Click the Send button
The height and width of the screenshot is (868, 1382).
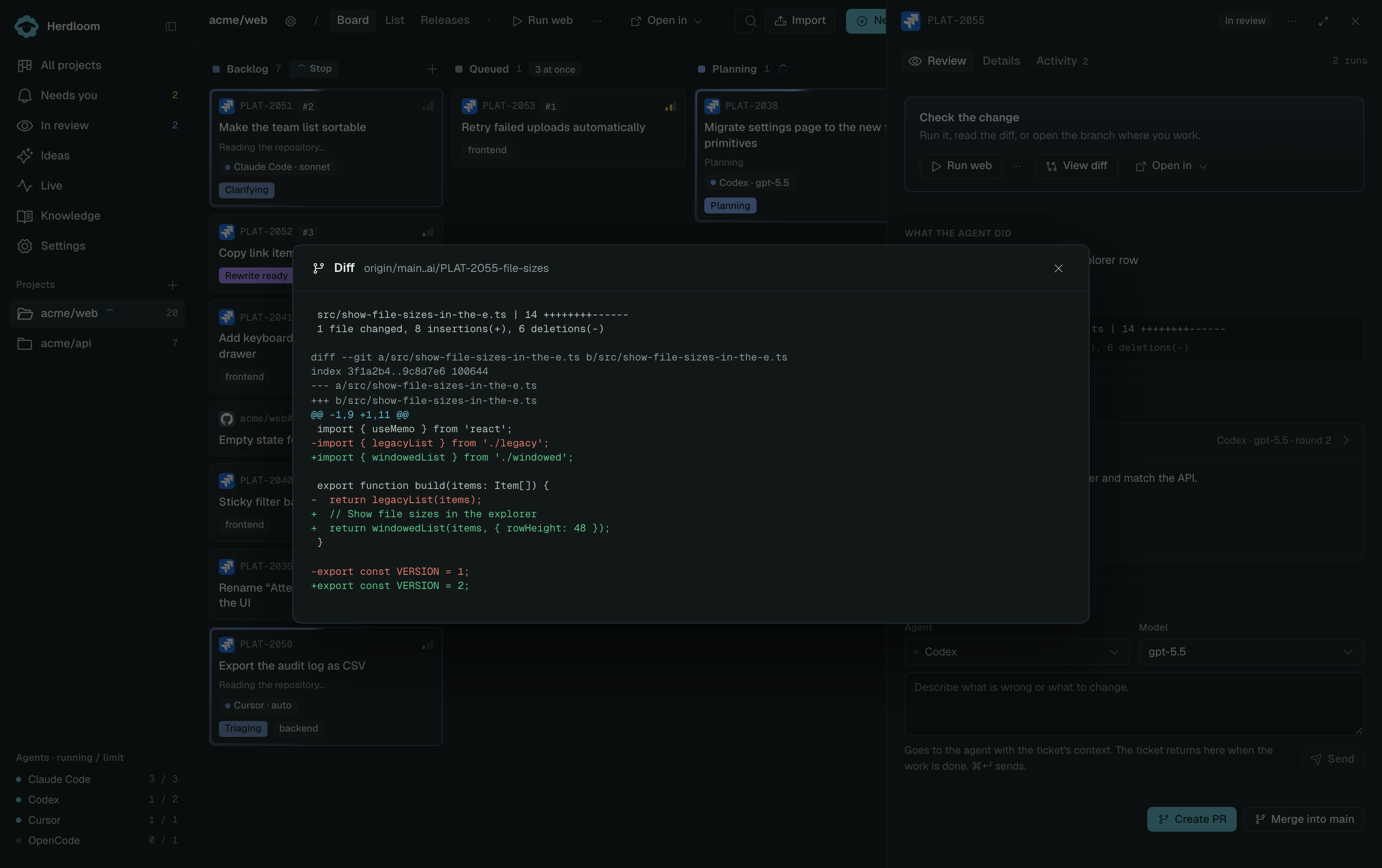1332,759
